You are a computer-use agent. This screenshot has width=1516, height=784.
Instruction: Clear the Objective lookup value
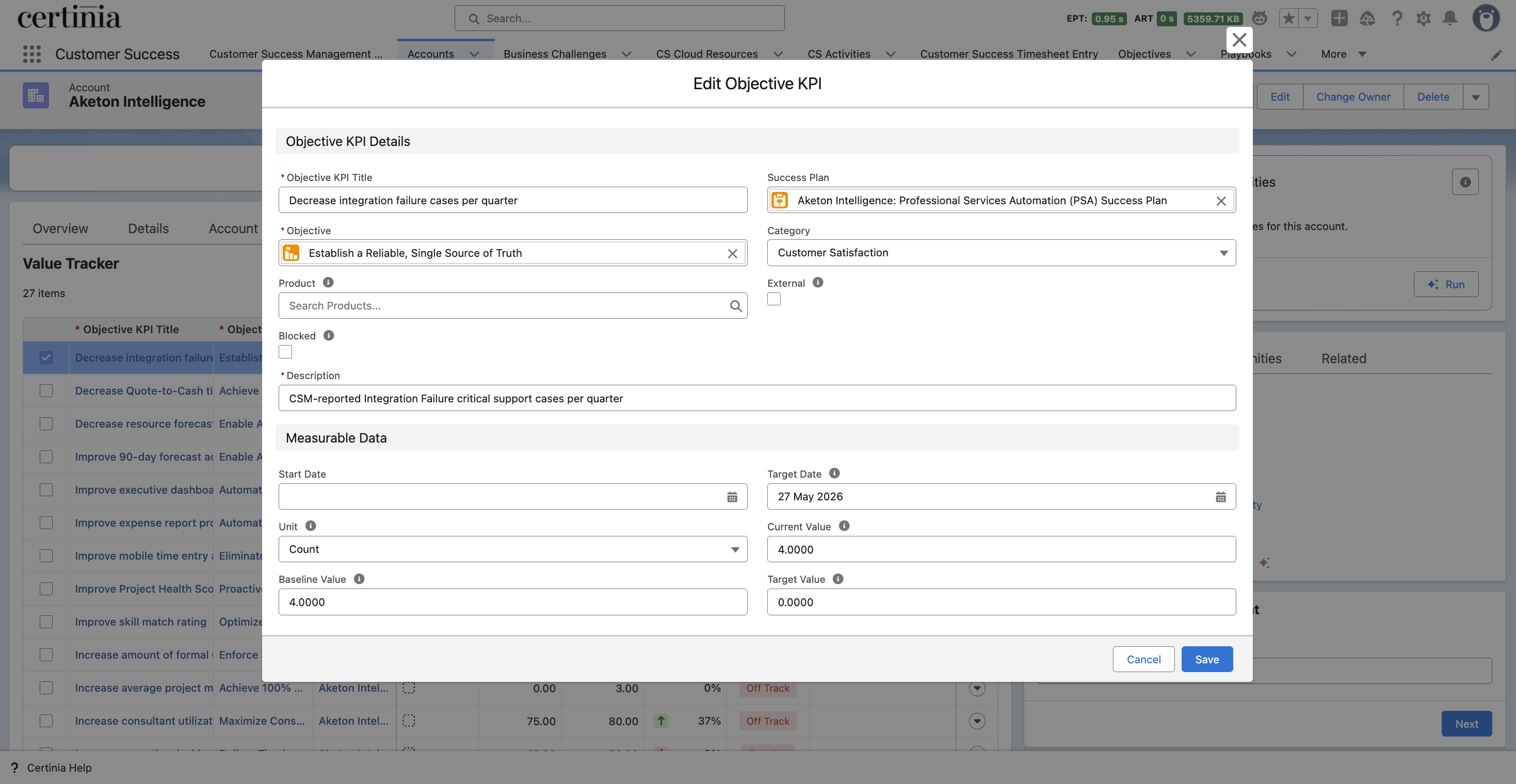[x=732, y=253]
